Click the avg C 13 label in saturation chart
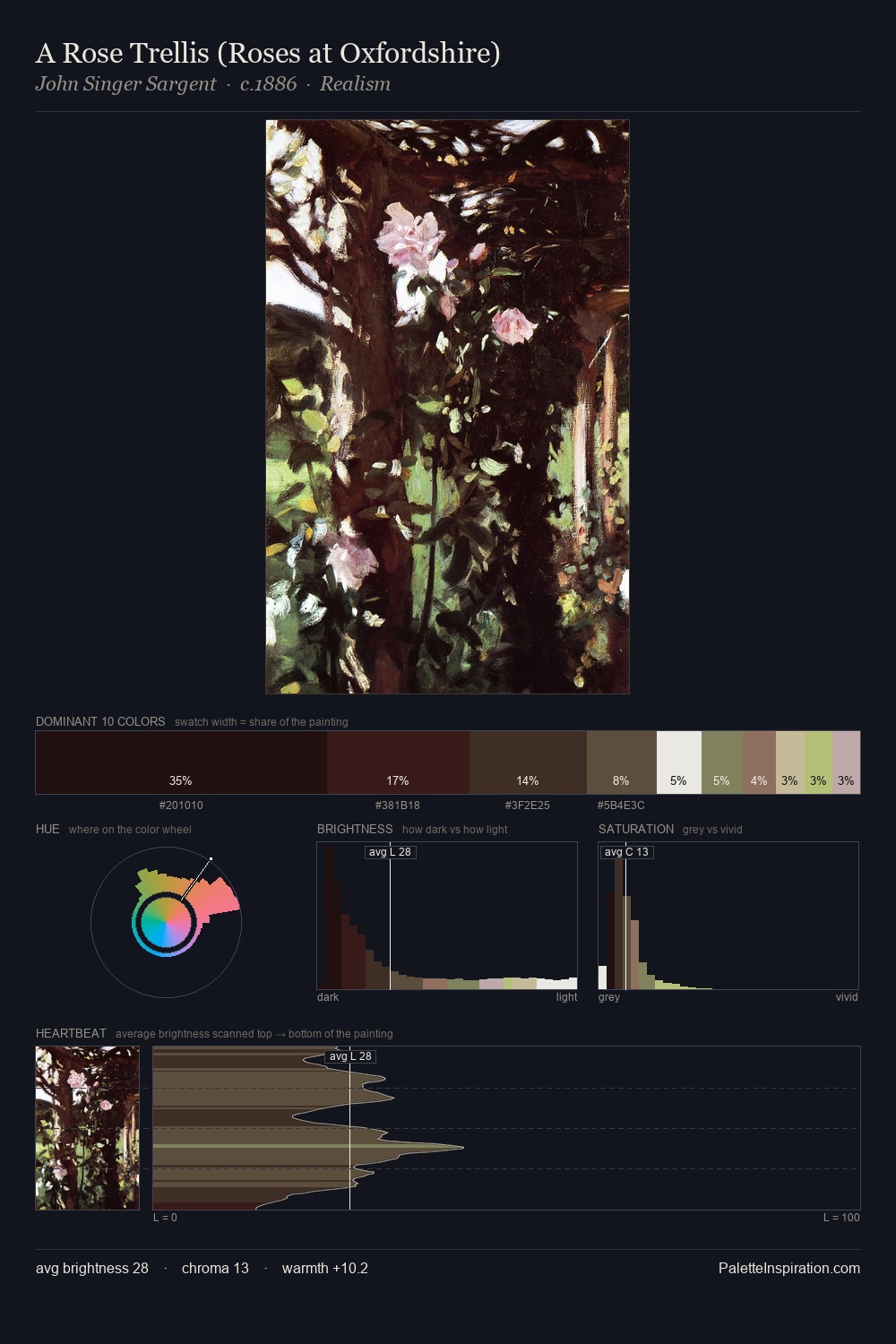 (x=625, y=852)
